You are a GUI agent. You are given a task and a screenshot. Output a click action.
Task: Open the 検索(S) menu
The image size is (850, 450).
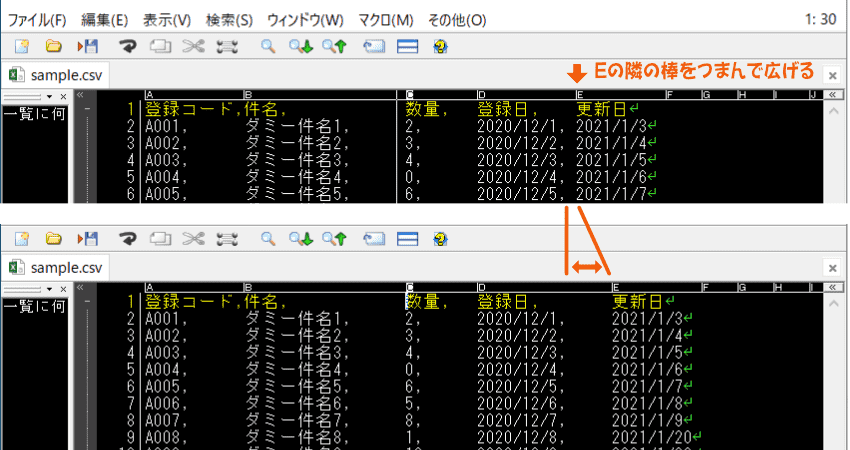click(x=229, y=20)
